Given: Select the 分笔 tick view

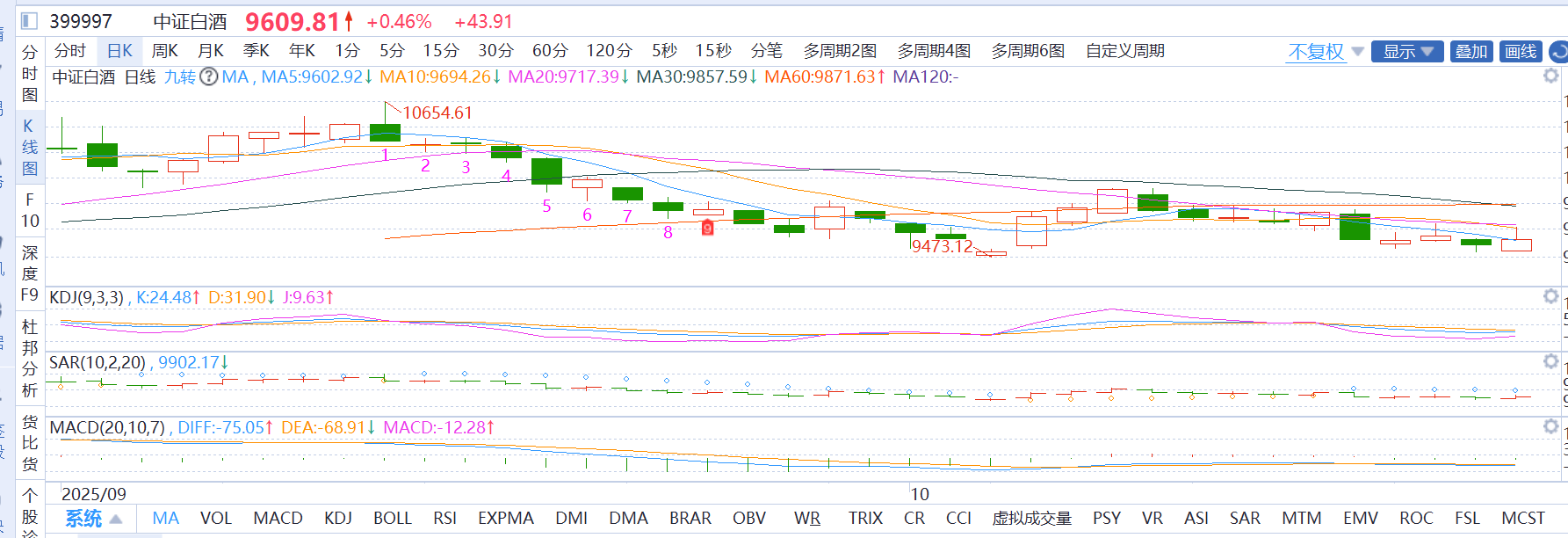Looking at the screenshot, I should point(767,51).
